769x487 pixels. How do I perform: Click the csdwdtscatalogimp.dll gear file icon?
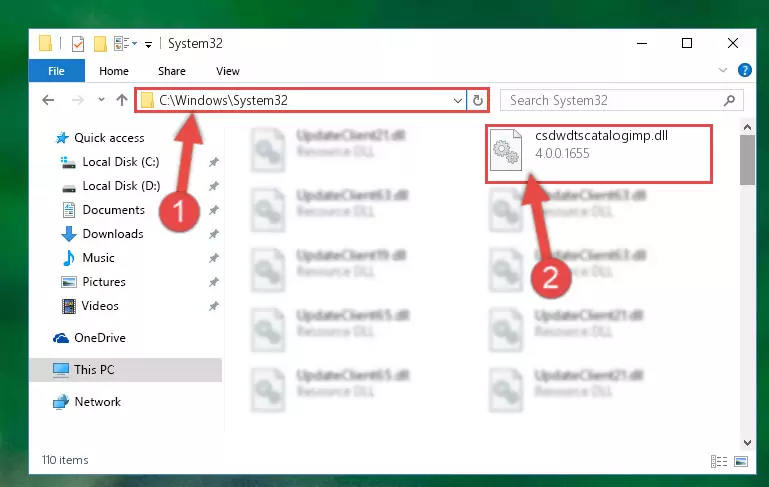pyautogui.click(x=506, y=150)
